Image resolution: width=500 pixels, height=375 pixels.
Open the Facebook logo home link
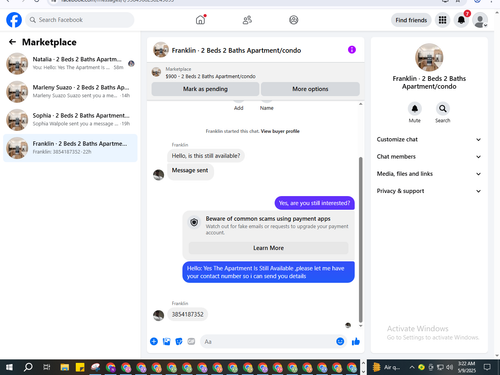(14, 20)
